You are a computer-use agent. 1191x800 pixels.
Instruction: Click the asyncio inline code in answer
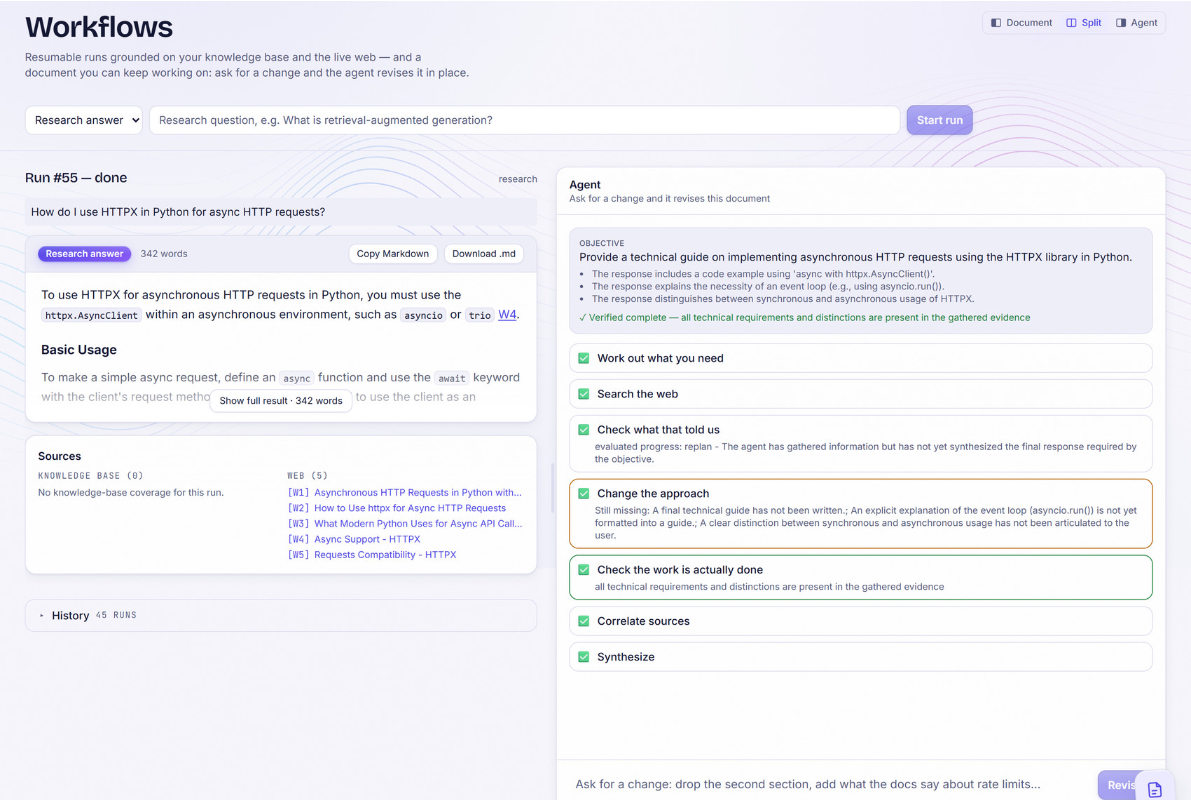pyautogui.click(x=423, y=315)
